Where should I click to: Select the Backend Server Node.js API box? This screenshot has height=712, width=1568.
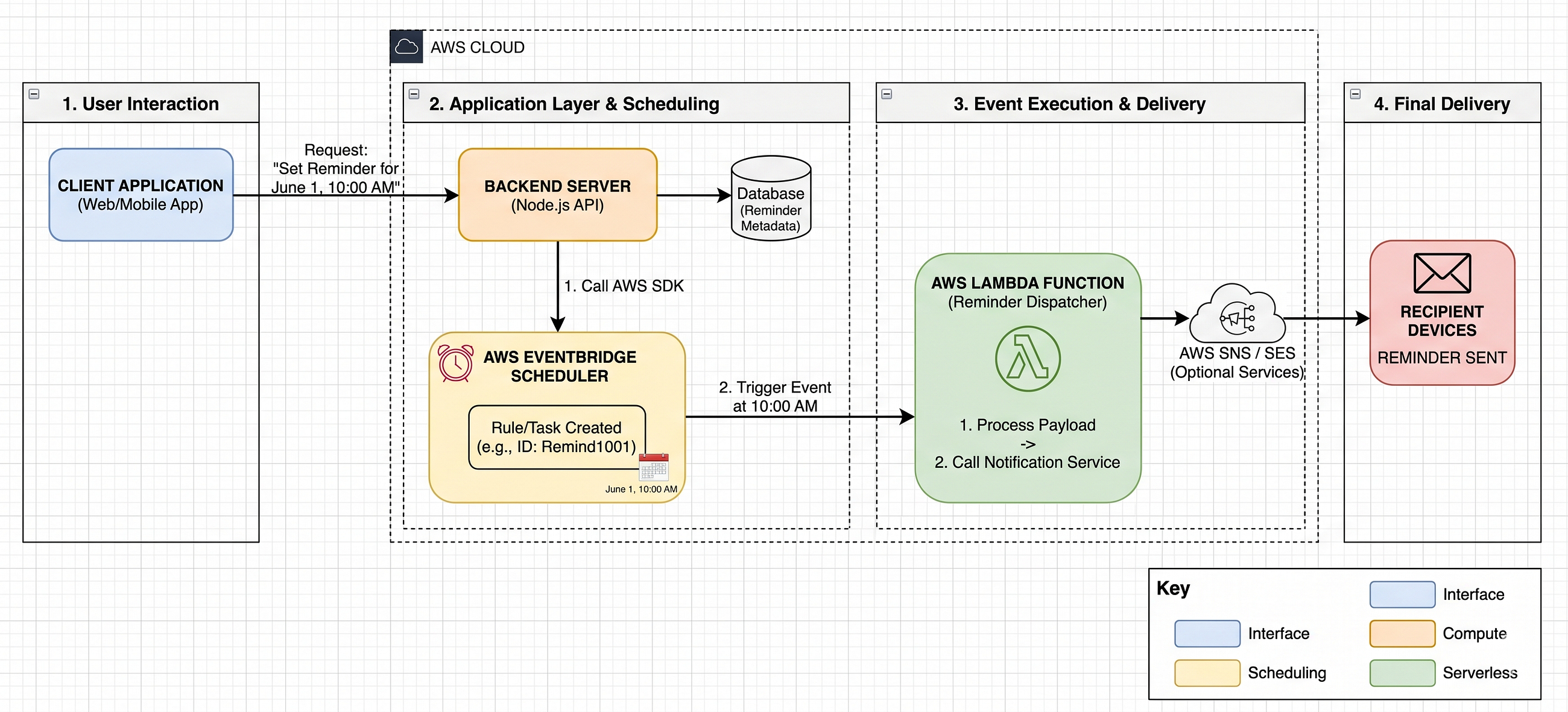[558, 195]
